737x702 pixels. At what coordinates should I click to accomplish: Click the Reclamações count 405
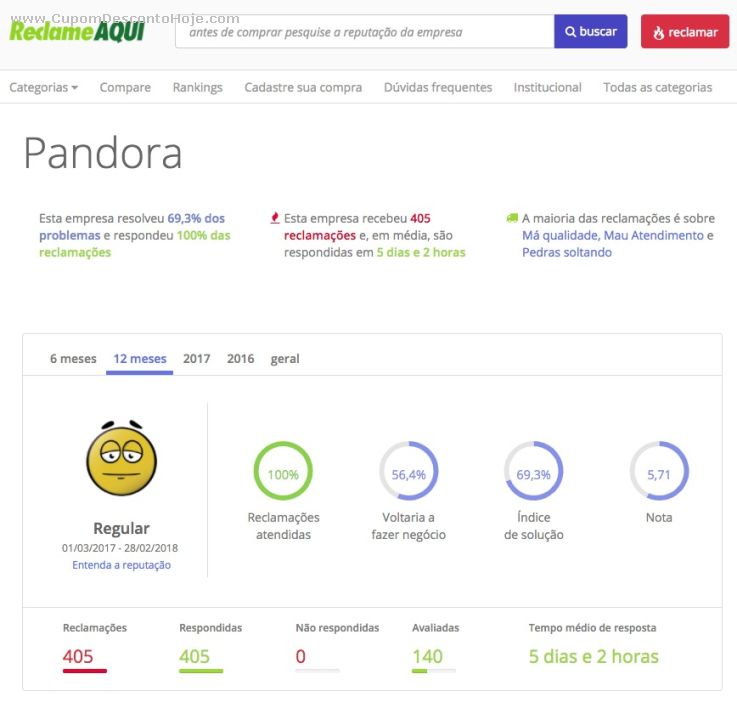(x=78, y=656)
